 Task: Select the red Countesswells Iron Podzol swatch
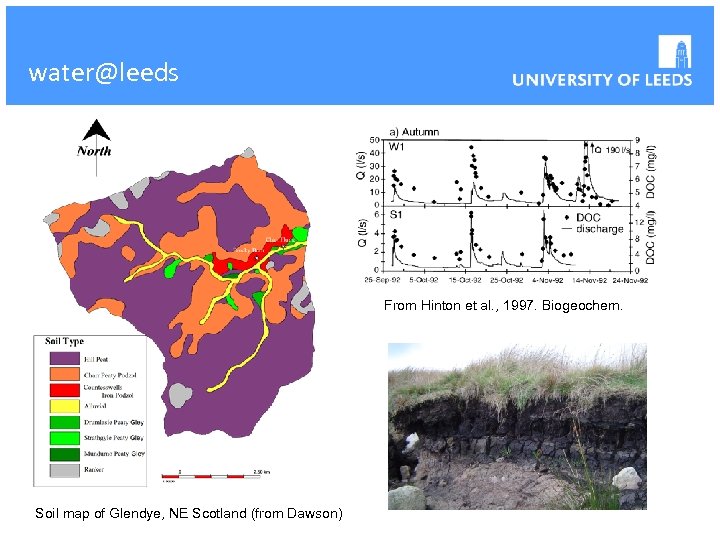click(64, 390)
